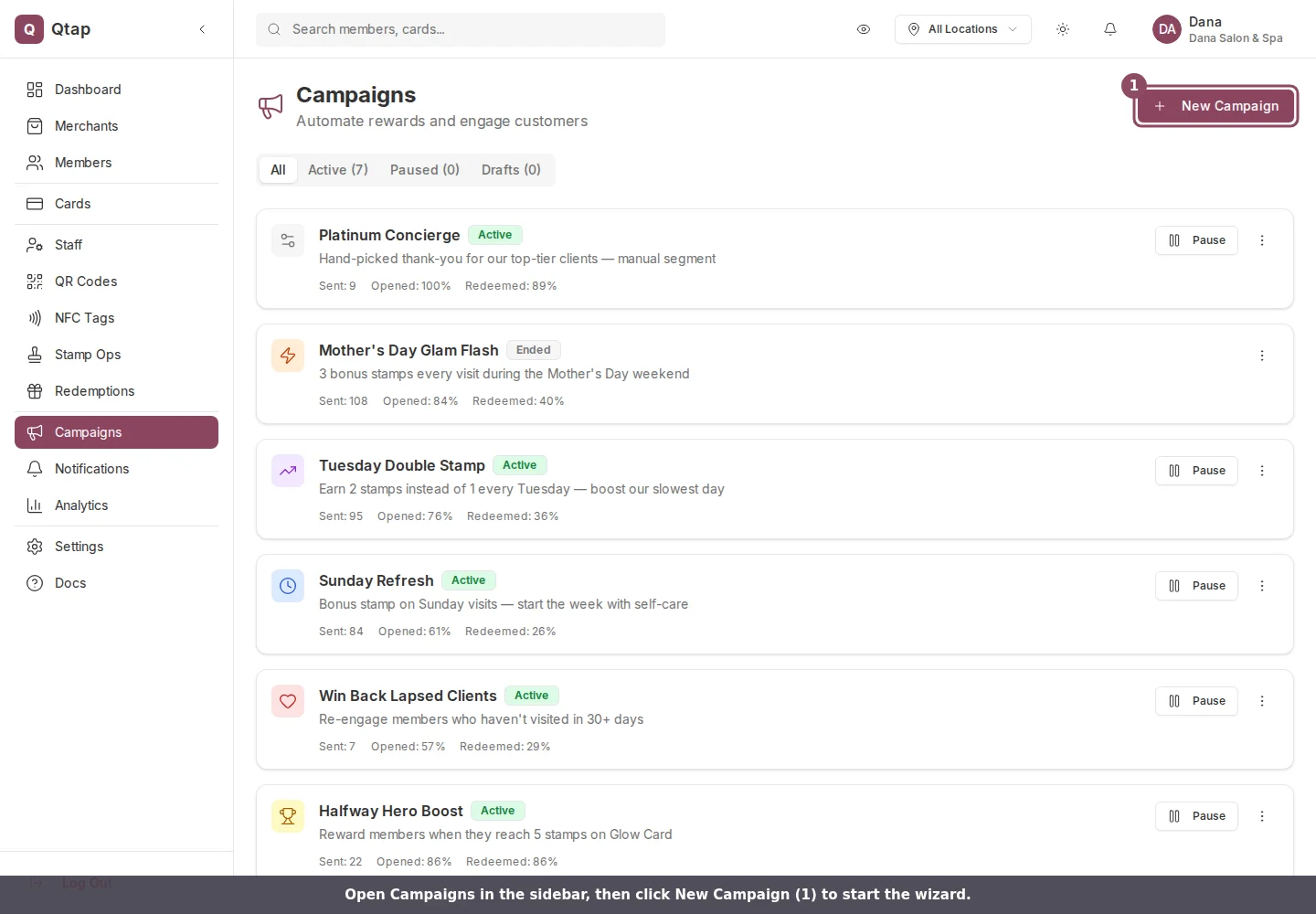The width and height of the screenshot is (1316, 914).
Task: Click the pin icon in All Locations
Action: click(914, 29)
